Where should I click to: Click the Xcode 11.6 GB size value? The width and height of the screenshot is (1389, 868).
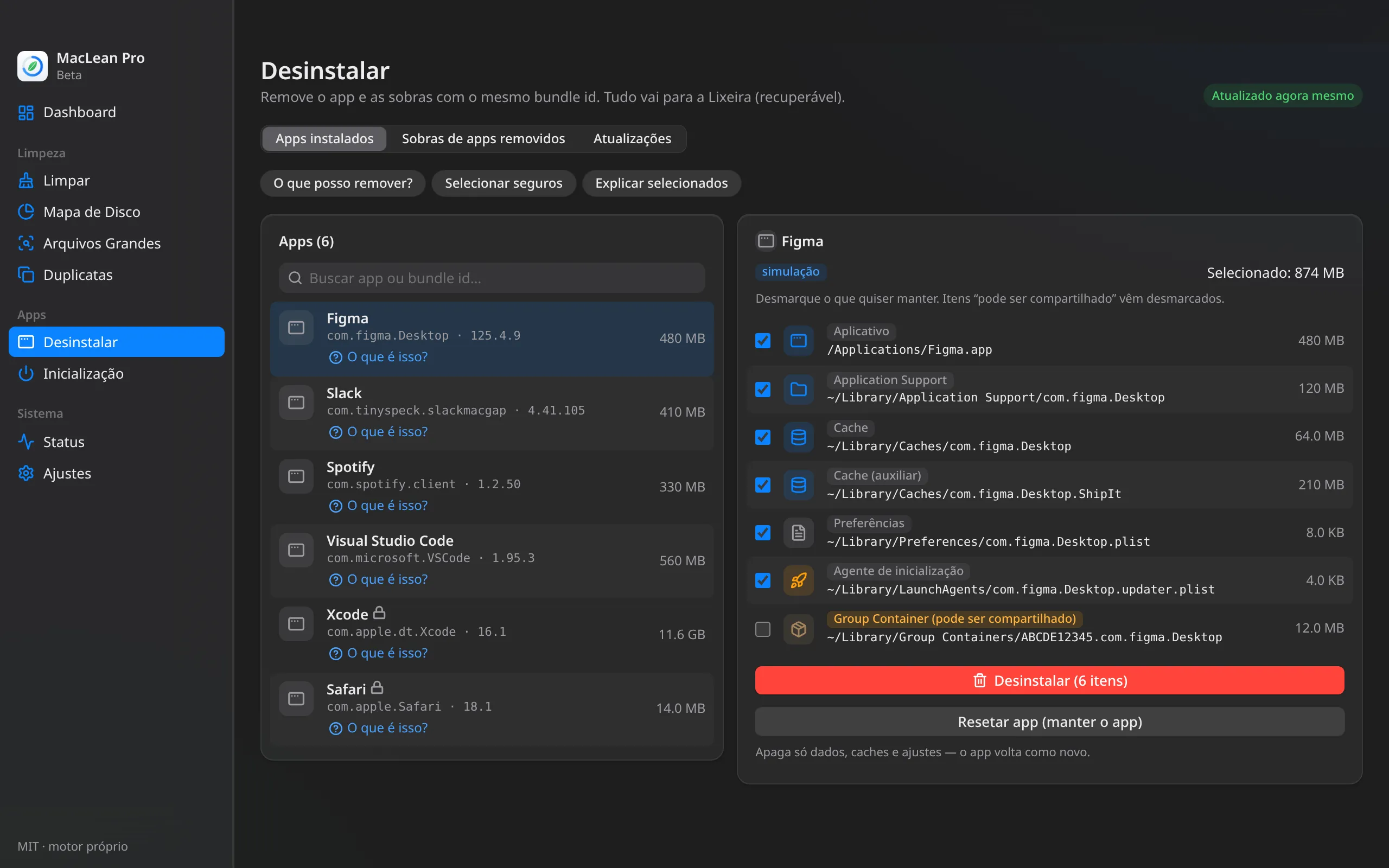(681, 634)
